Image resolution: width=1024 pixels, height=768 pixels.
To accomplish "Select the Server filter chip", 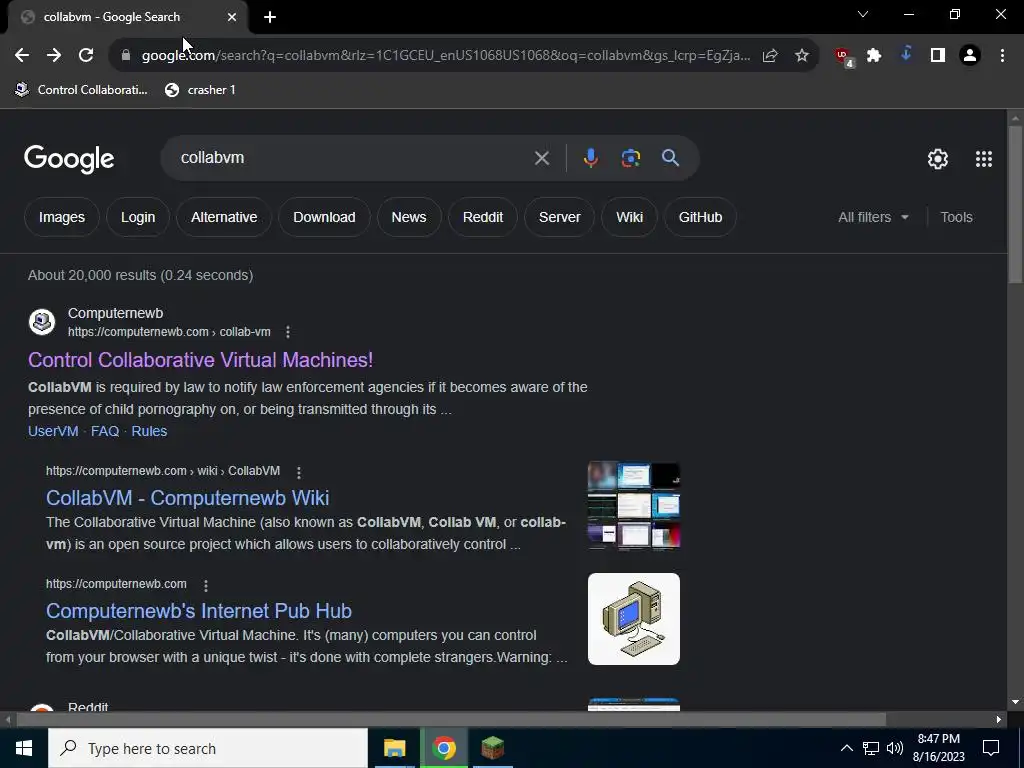I will pyautogui.click(x=560, y=217).
